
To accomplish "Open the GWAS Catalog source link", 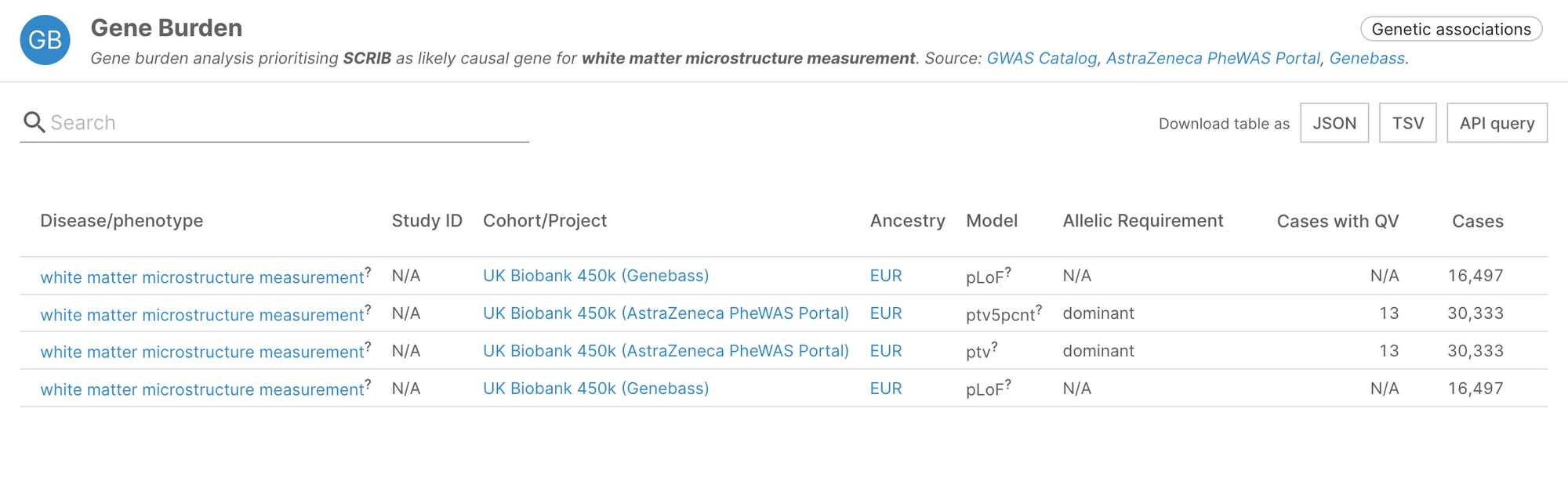I will point(1041,58).
